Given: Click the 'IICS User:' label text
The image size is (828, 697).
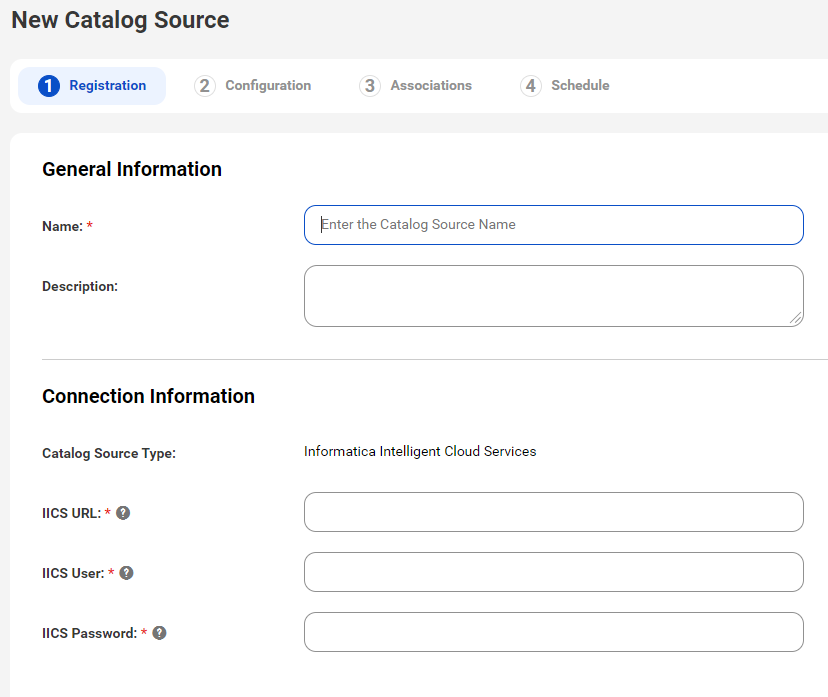Looking at the screenshot, I should (x=73, y=573).
